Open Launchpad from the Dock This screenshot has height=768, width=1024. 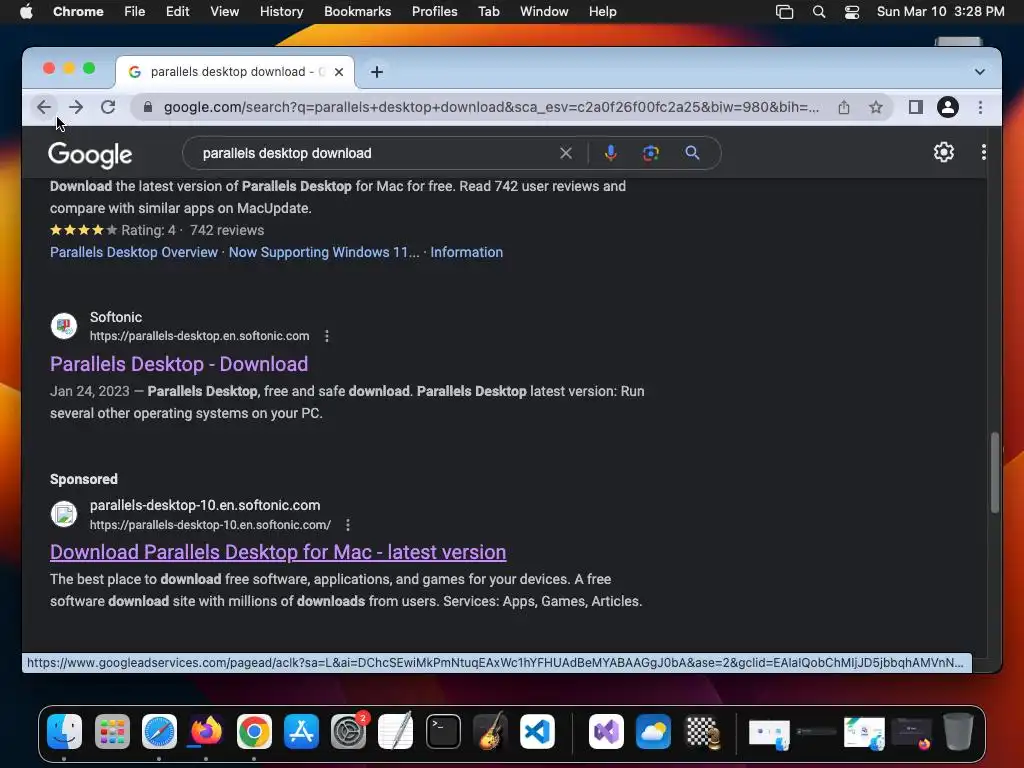point(112,731)
